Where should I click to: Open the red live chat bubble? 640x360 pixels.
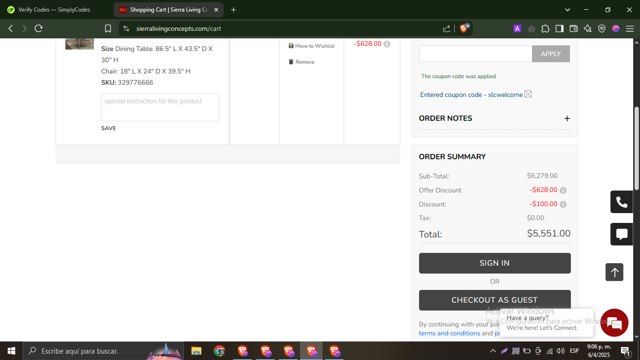614,323
